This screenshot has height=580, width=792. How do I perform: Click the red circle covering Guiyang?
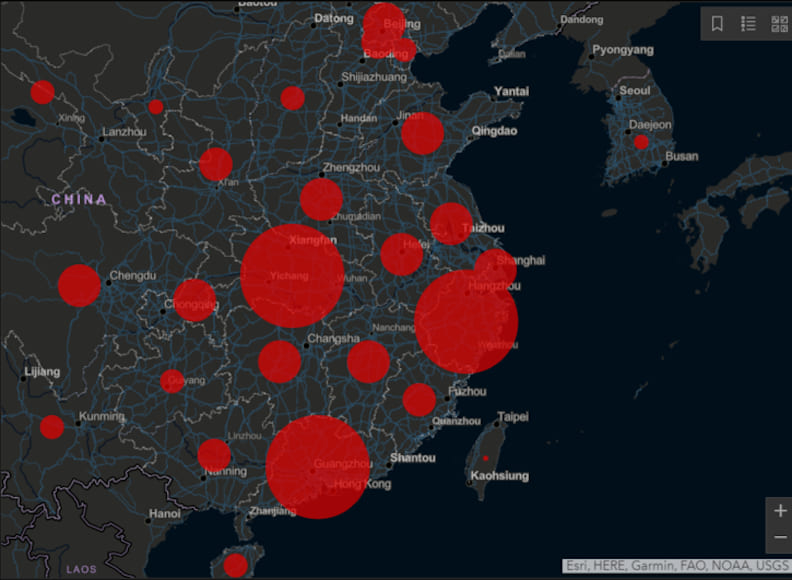click(x=172, y=381)
